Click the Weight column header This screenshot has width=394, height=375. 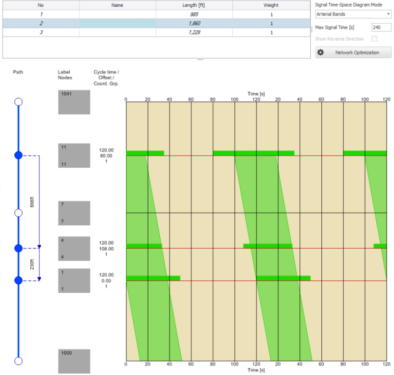tap(271, 5)
